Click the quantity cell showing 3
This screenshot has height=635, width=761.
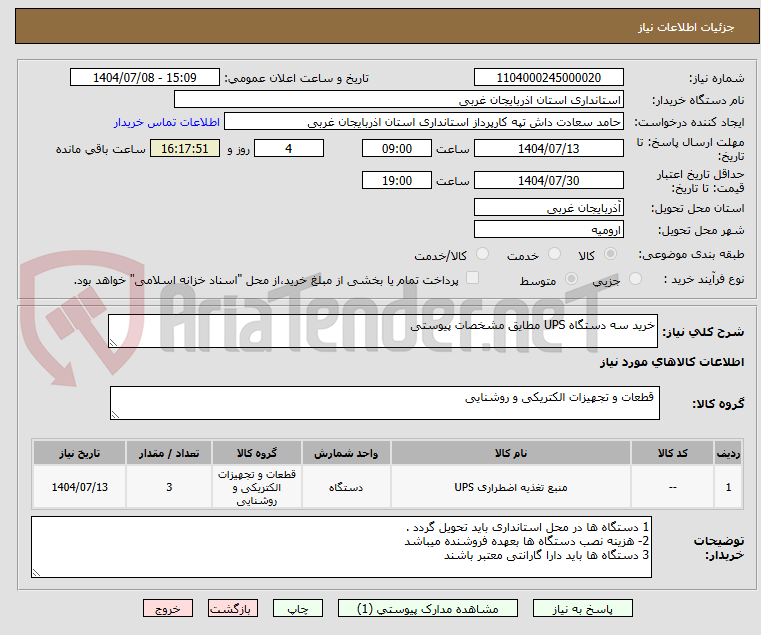169,487
